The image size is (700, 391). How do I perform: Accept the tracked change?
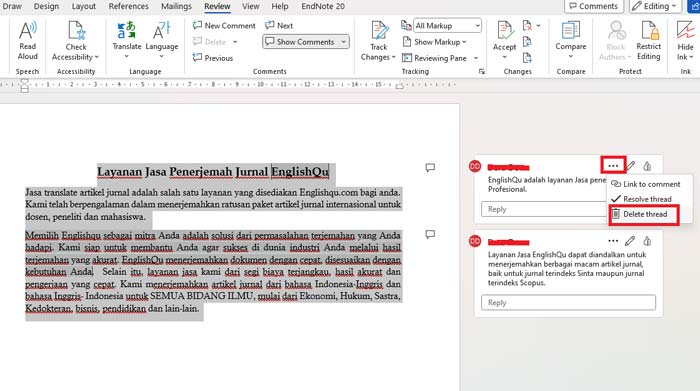point(504,36)
